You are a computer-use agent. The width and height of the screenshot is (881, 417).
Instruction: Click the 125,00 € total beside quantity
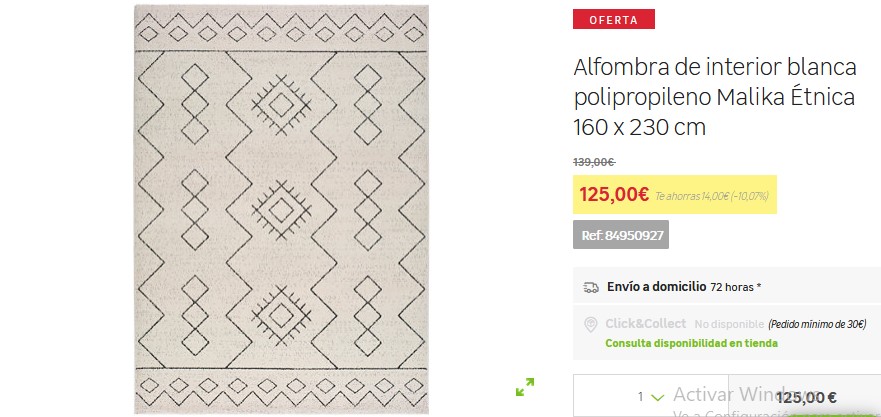click(806, 397)
